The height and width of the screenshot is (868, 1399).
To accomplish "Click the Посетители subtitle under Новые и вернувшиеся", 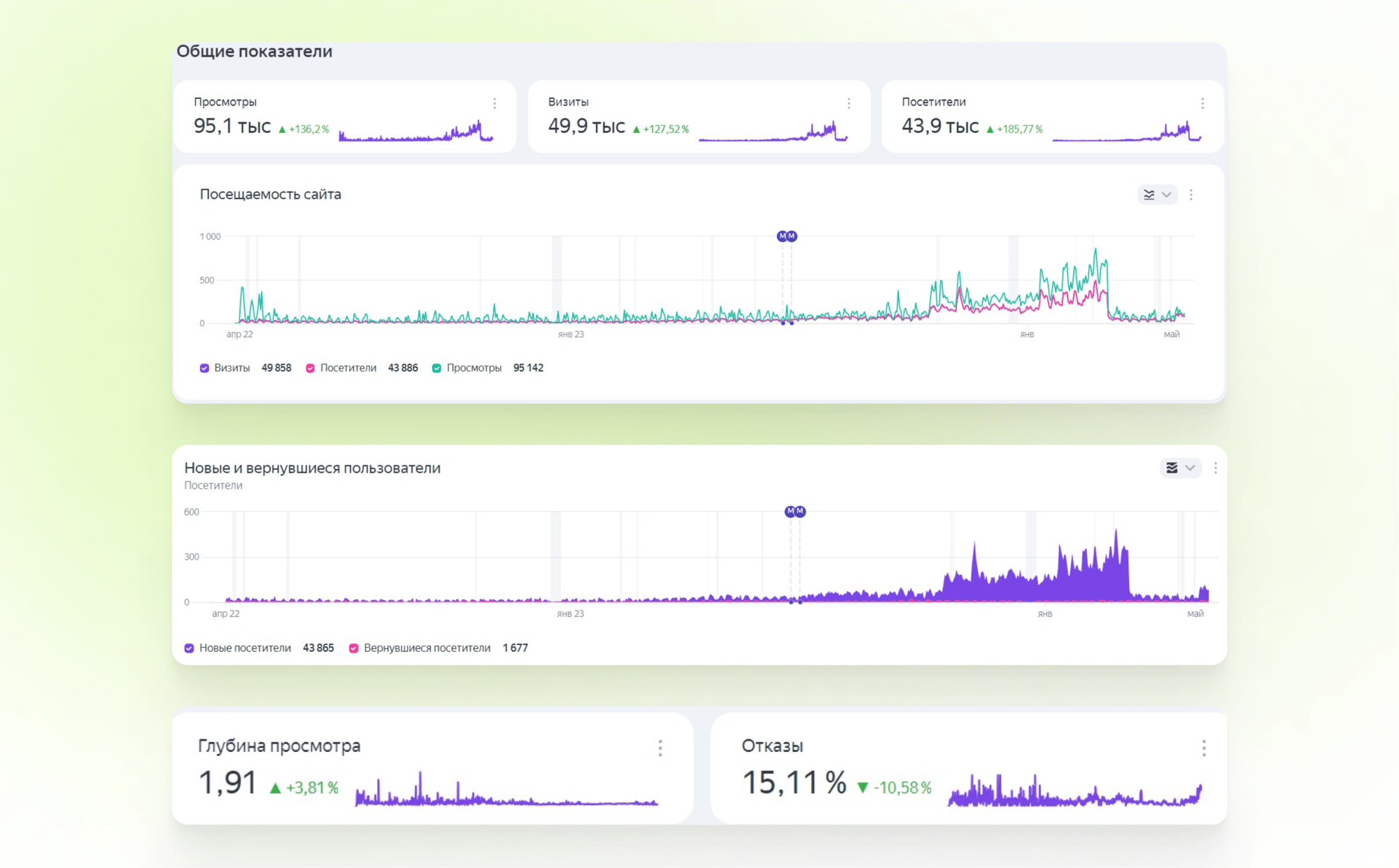I will pyautogui.click(x=213, y=485).
